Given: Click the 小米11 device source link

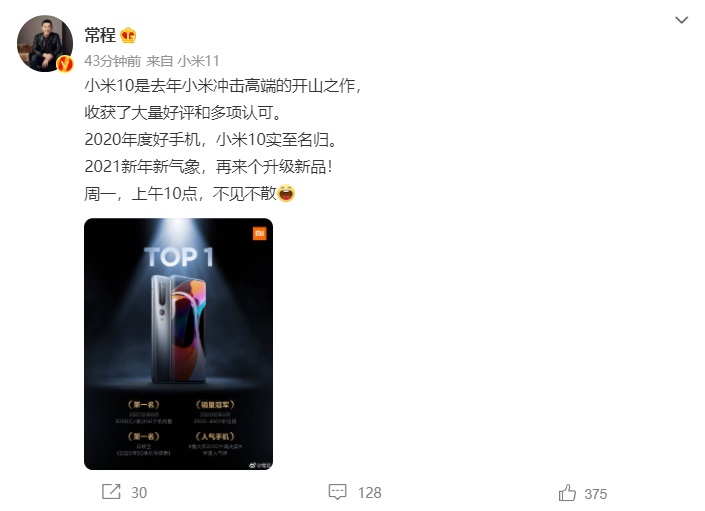Looking at the screenshot, I should [x=198, y=61].
